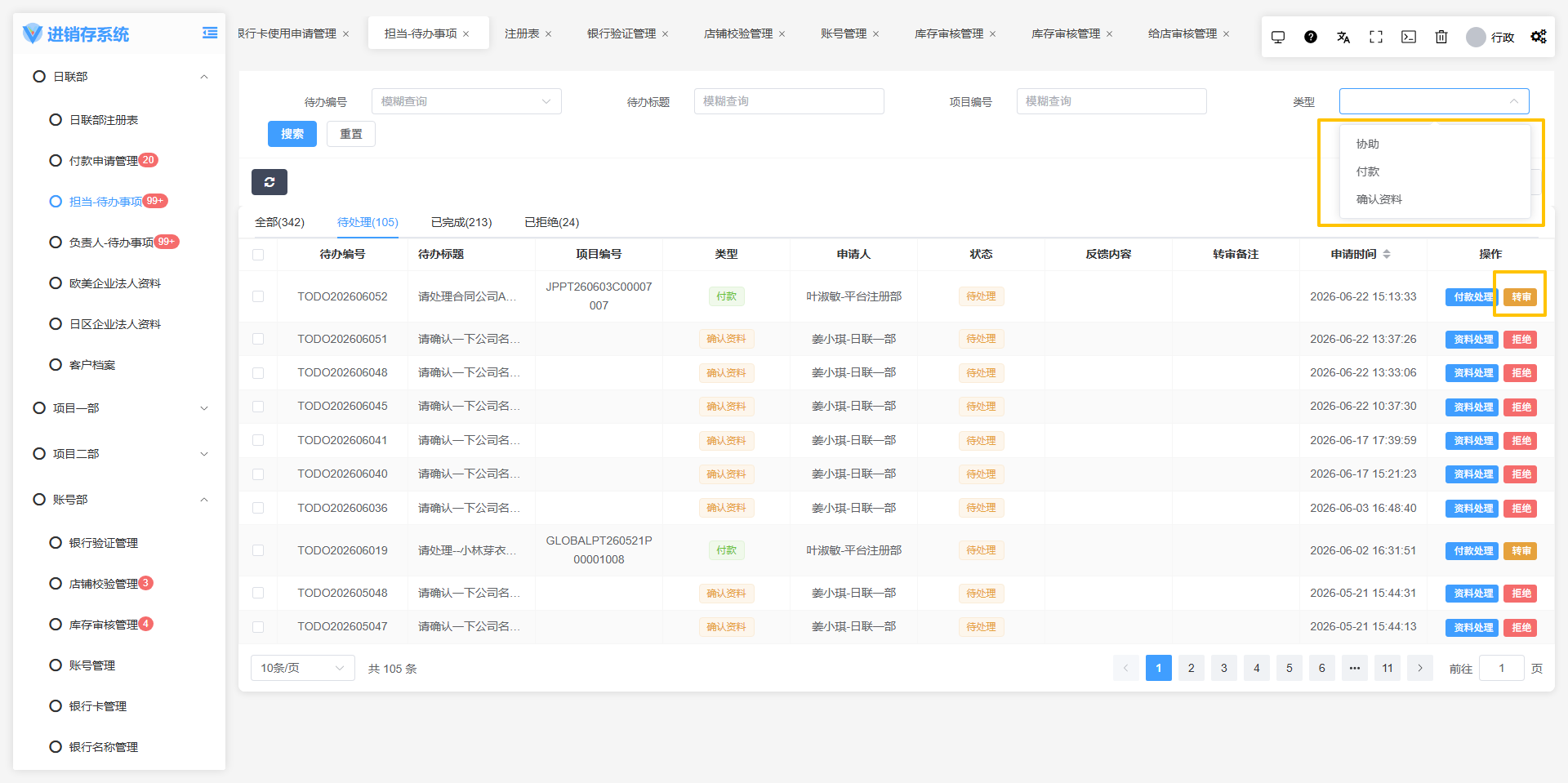Screen dimensions: 1568x783
Task: Click 转审 for TODO202606052
Action: pyautogui.click(x=1521, y=297)
